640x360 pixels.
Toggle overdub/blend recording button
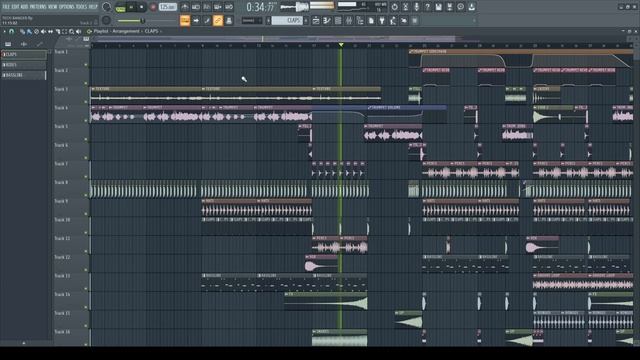tap(218, 7)
